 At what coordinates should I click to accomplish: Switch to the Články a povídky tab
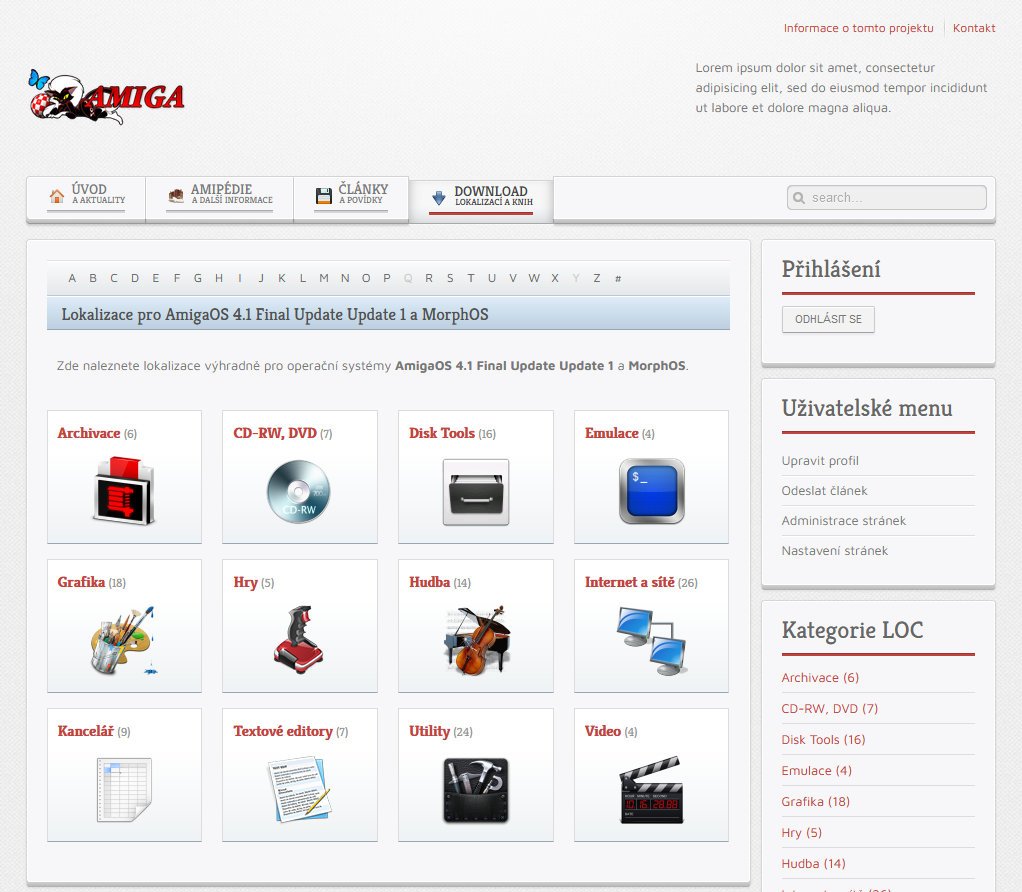[x=351, y=196]
